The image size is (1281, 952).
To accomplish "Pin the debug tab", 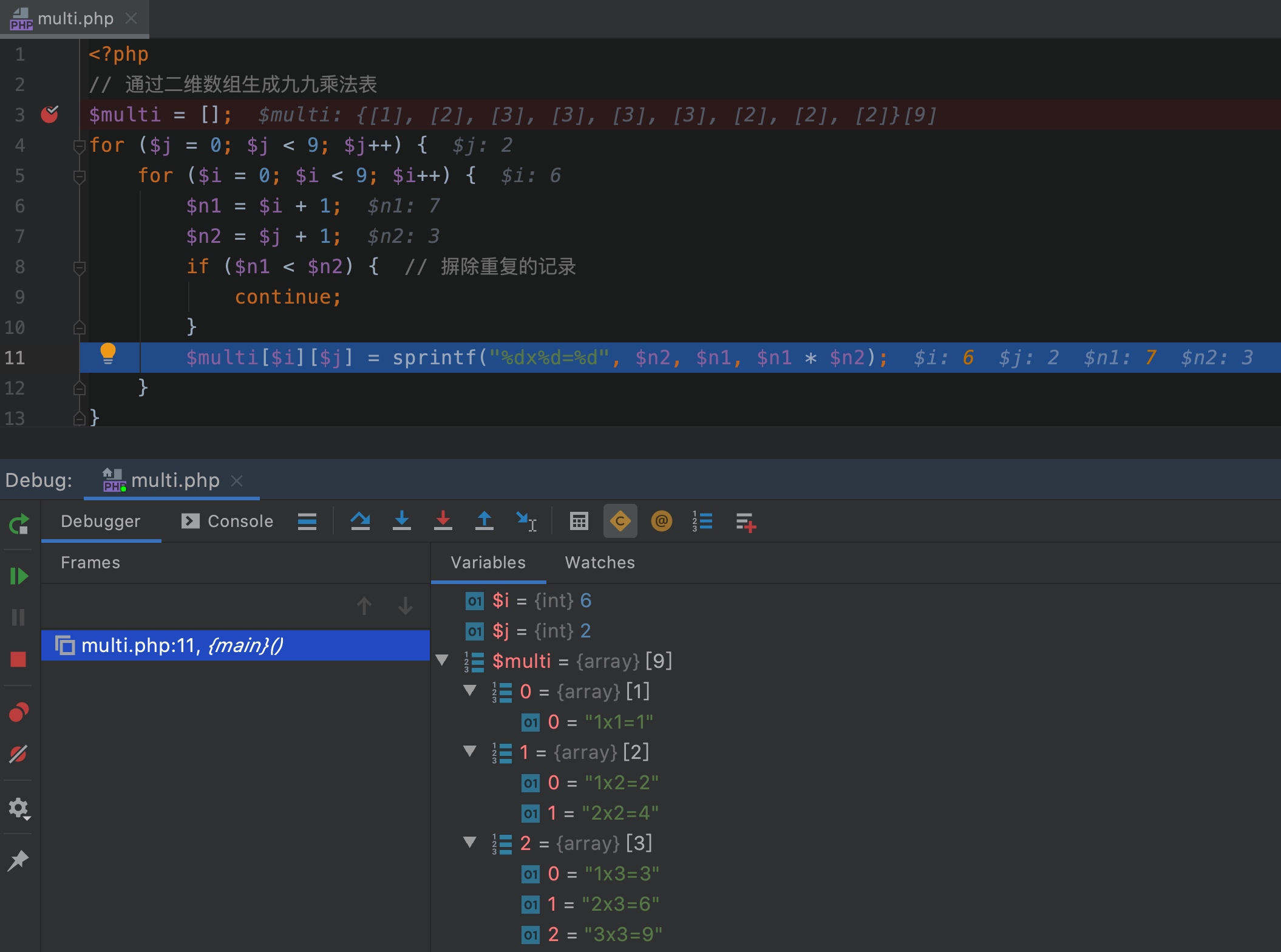I will click(x=19, y=860).
